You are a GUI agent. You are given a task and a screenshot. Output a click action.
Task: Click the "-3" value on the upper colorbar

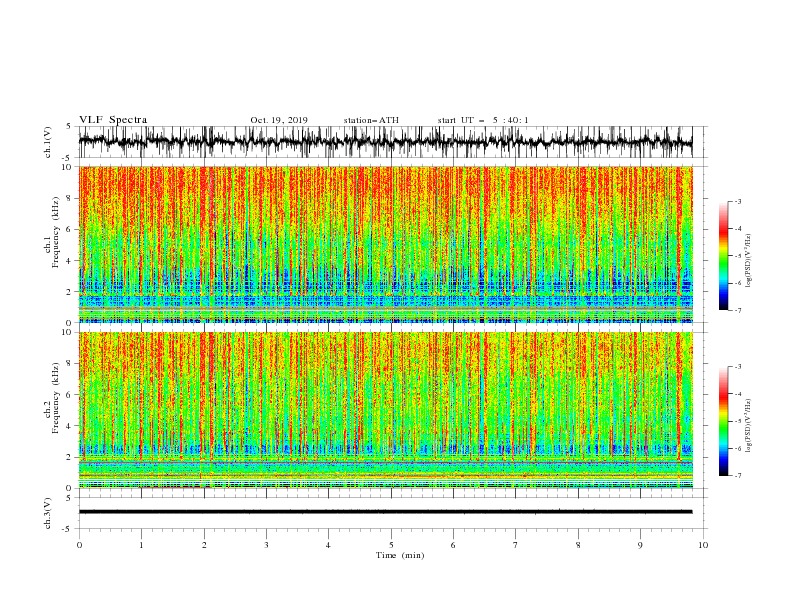click(738, 201)
